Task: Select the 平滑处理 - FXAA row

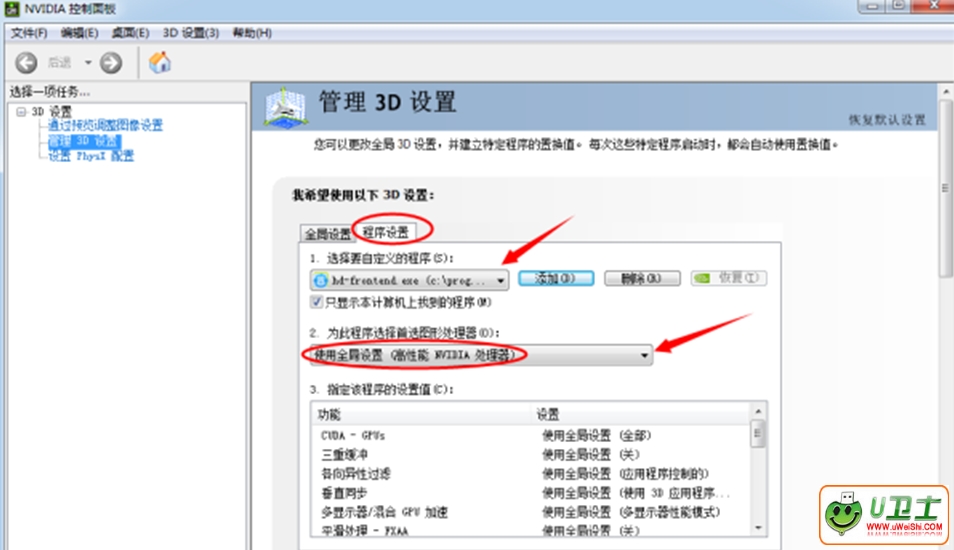Action: (x=531, y=530)
